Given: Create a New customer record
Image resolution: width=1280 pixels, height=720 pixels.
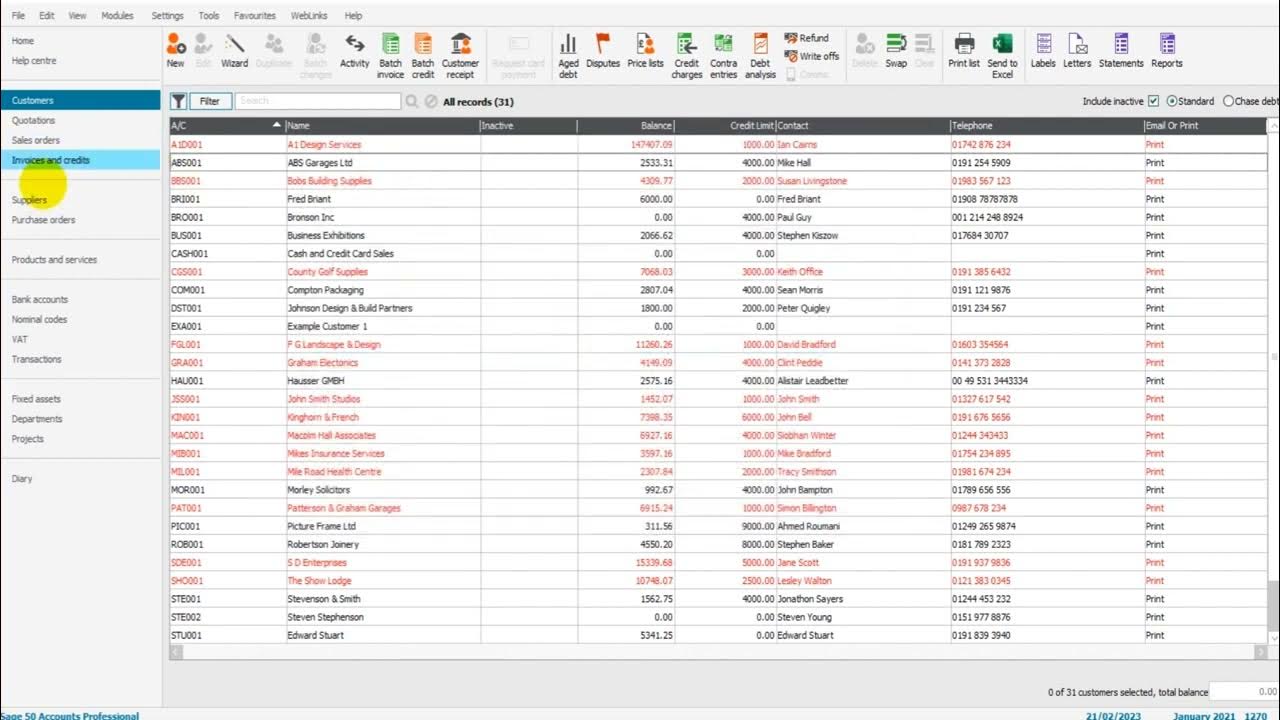Looking at the screenshot, I should [x=176, y=51].
